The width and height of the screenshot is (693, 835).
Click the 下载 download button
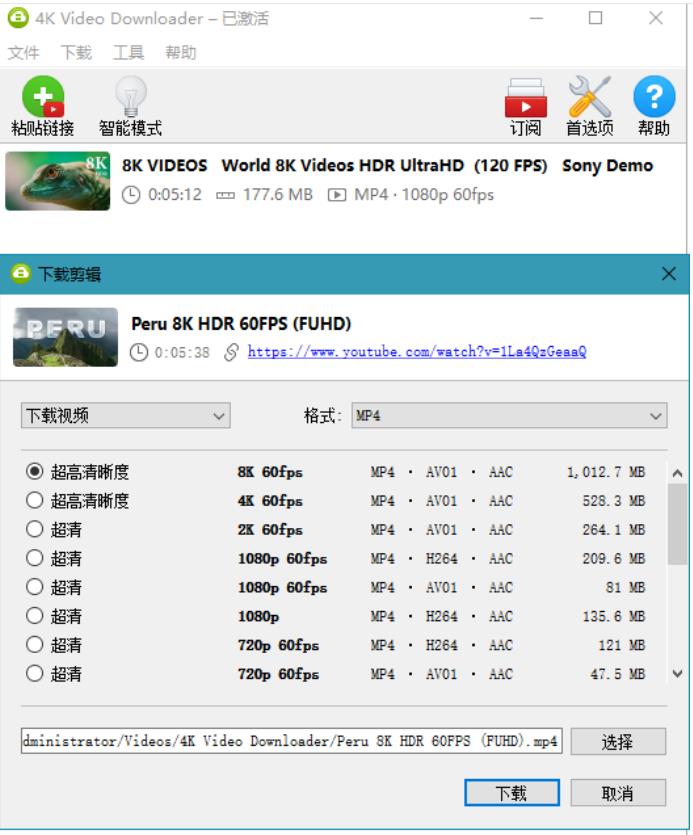tap(512, 793)
